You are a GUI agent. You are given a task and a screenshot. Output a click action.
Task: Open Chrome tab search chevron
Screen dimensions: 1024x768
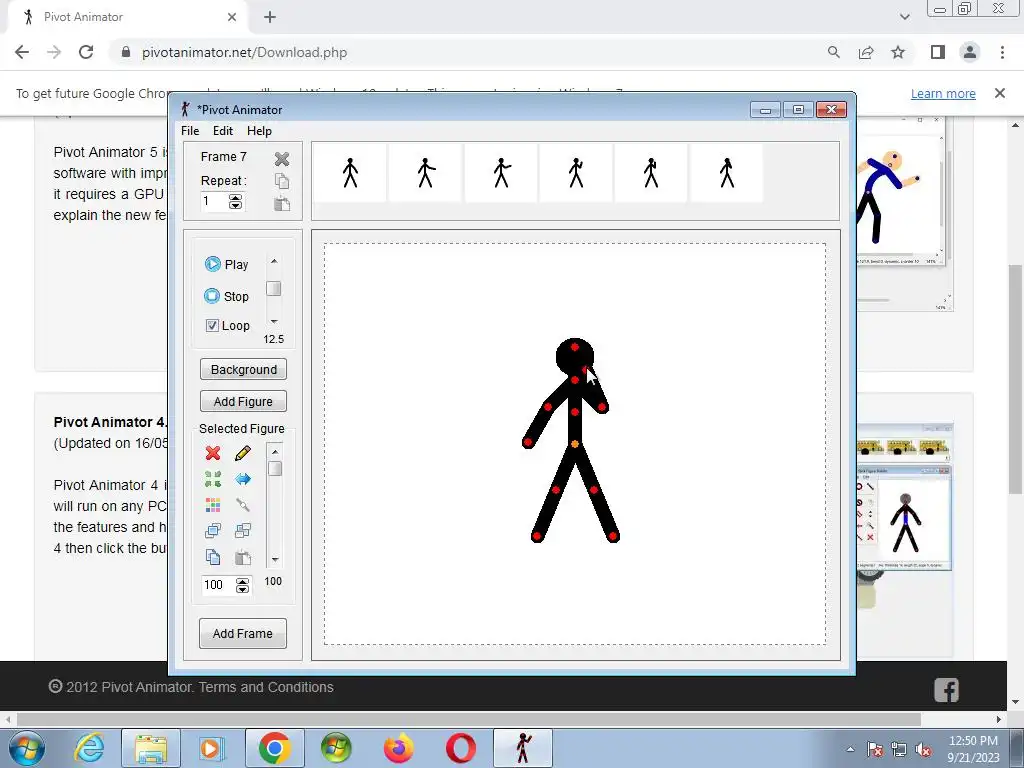pos(904,17)
